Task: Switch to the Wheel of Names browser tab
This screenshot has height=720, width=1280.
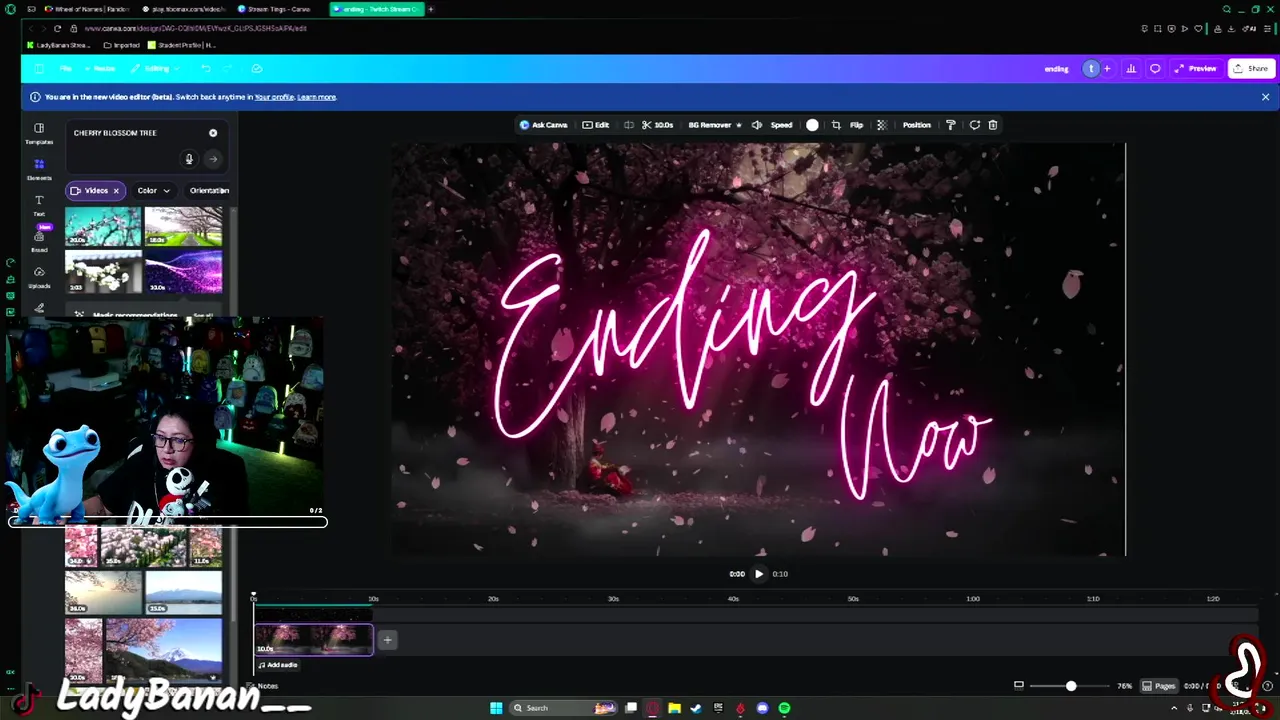Action: [x=86, y=9]
